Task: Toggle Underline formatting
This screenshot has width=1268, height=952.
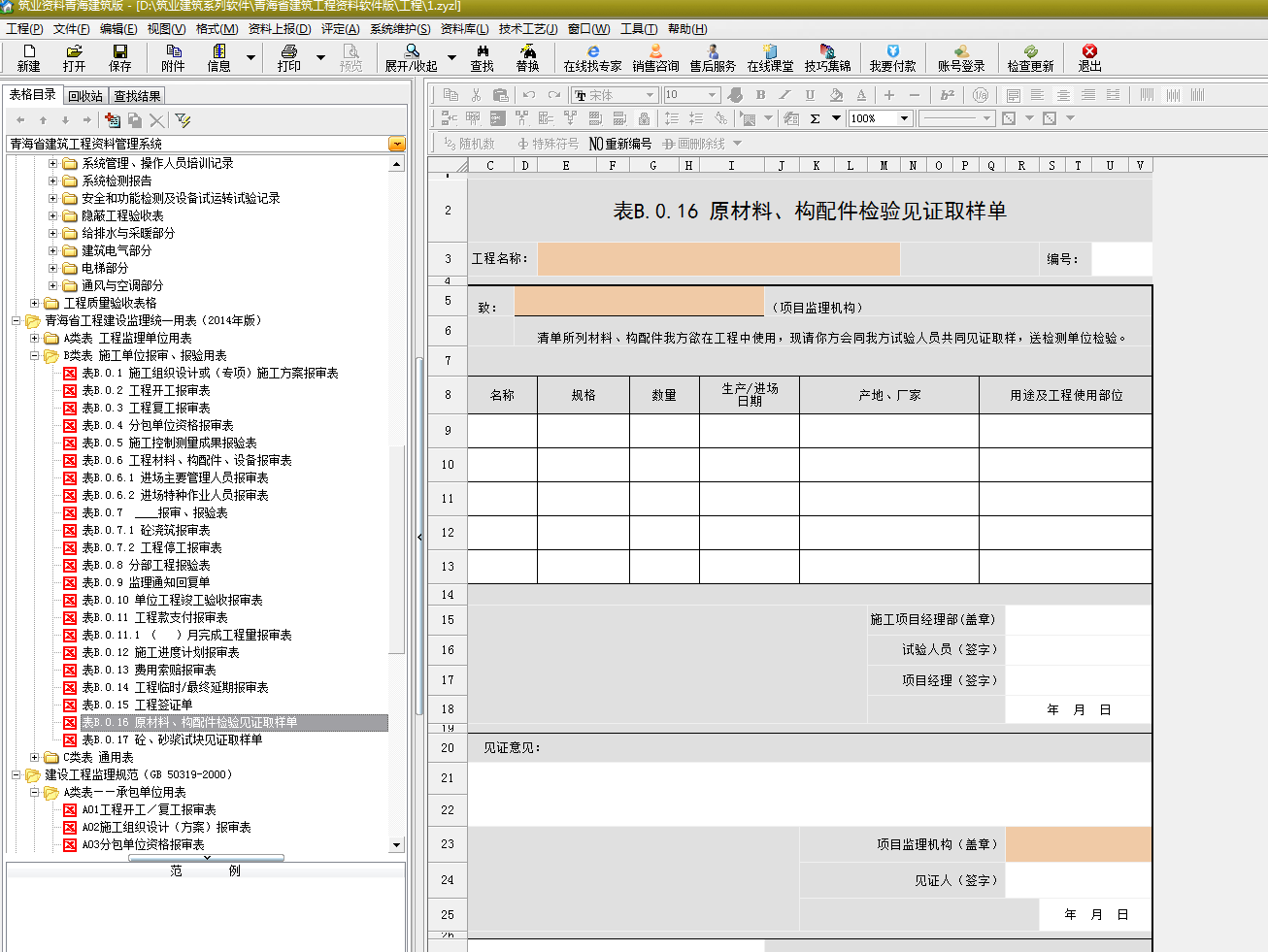Action: click(810, 95)
